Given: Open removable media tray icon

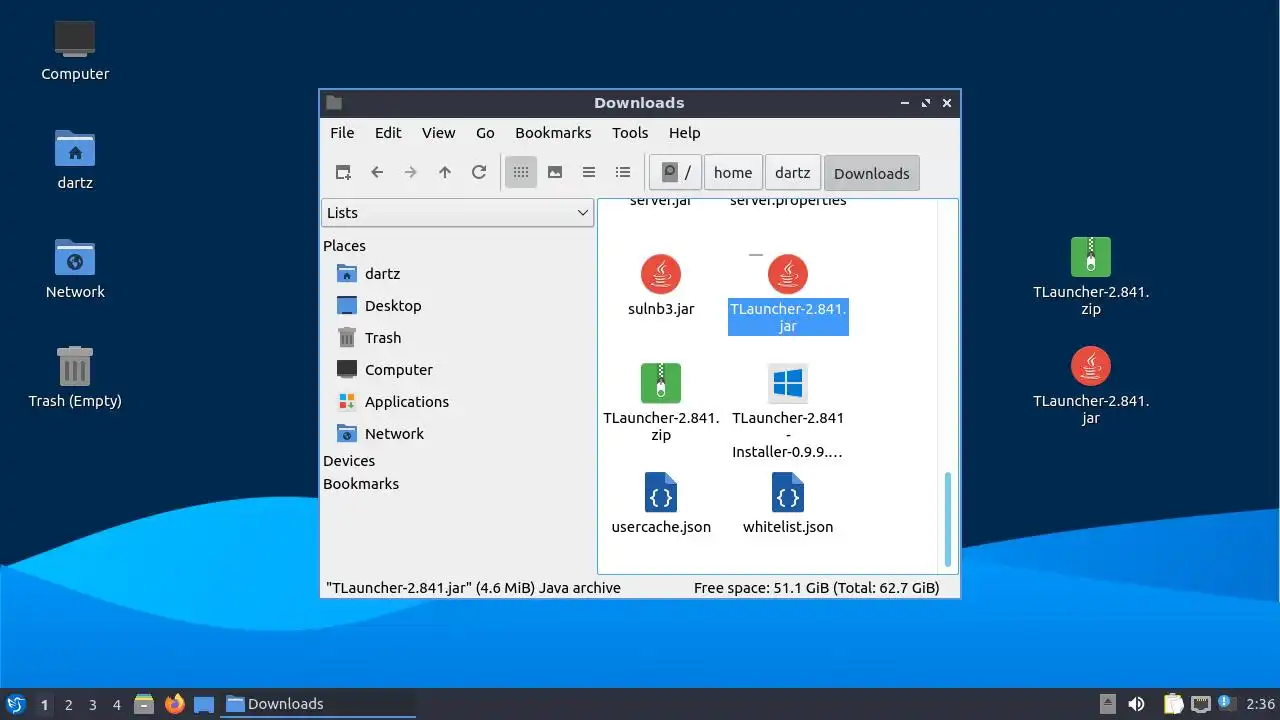Looking at the screenshot, I should 1108,704.
